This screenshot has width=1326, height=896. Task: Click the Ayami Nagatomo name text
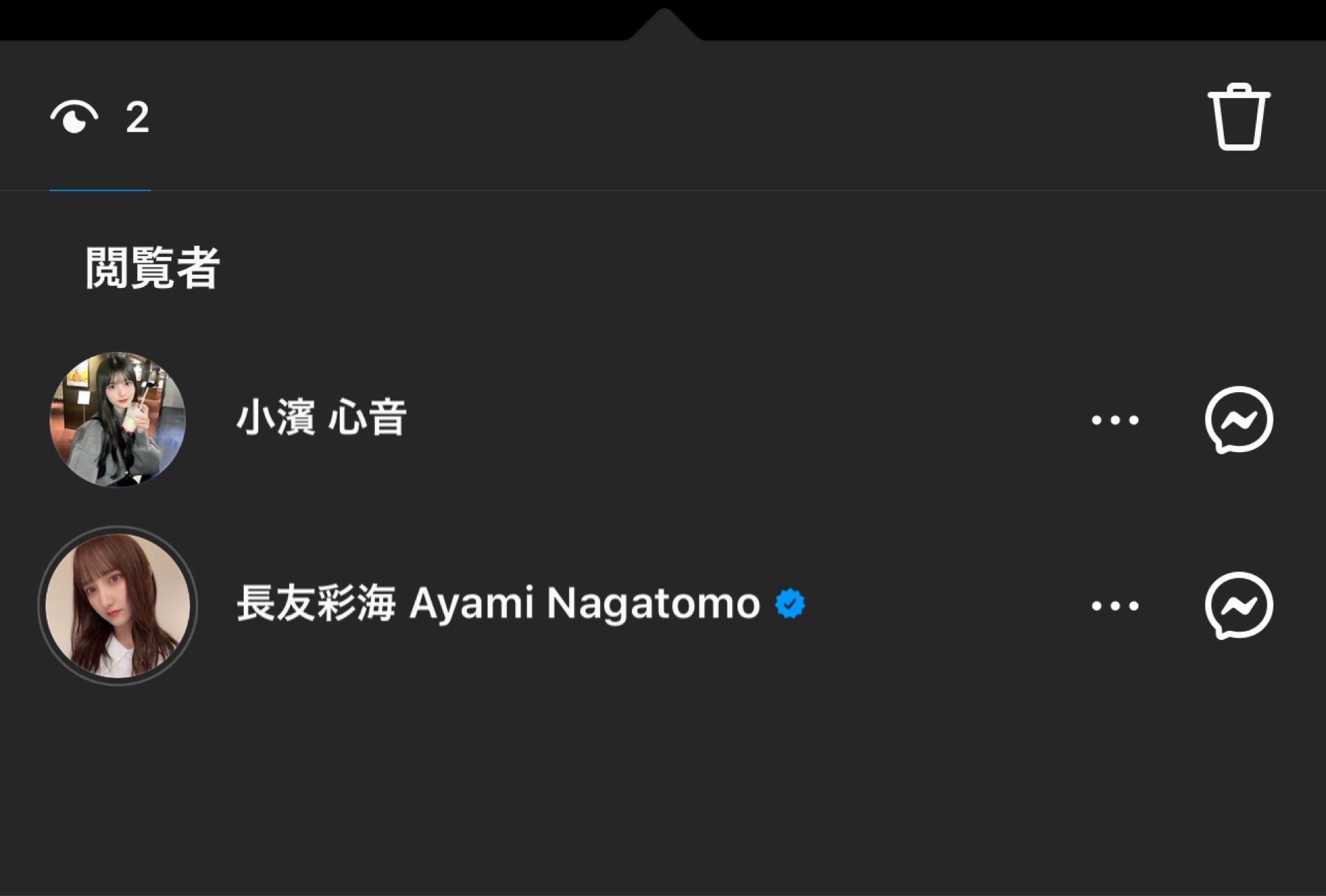584,604
